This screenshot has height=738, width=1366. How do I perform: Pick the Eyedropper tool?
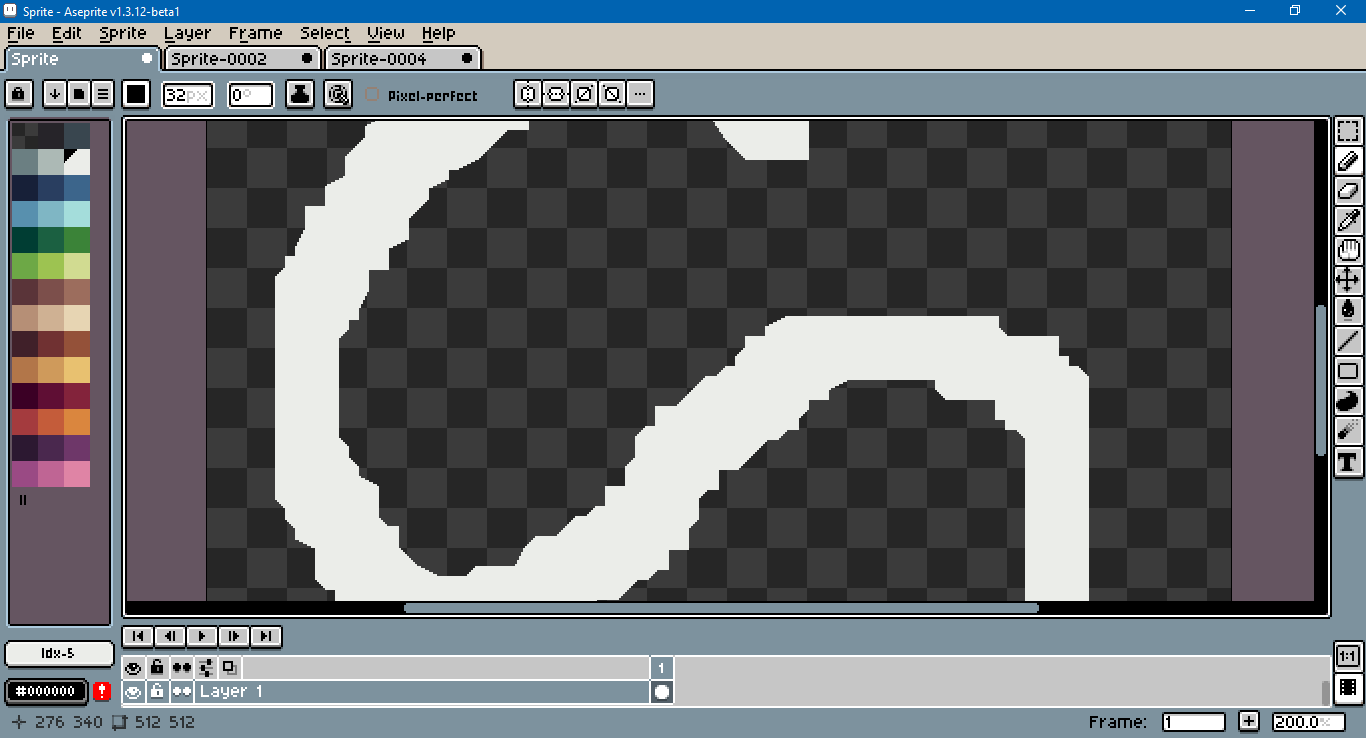tap(1348, 220)
